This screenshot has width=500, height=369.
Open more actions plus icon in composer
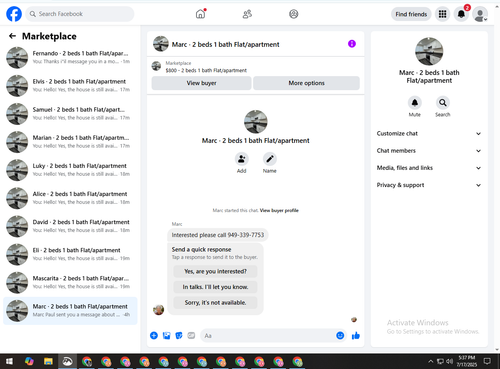click(x=154, y=336)
